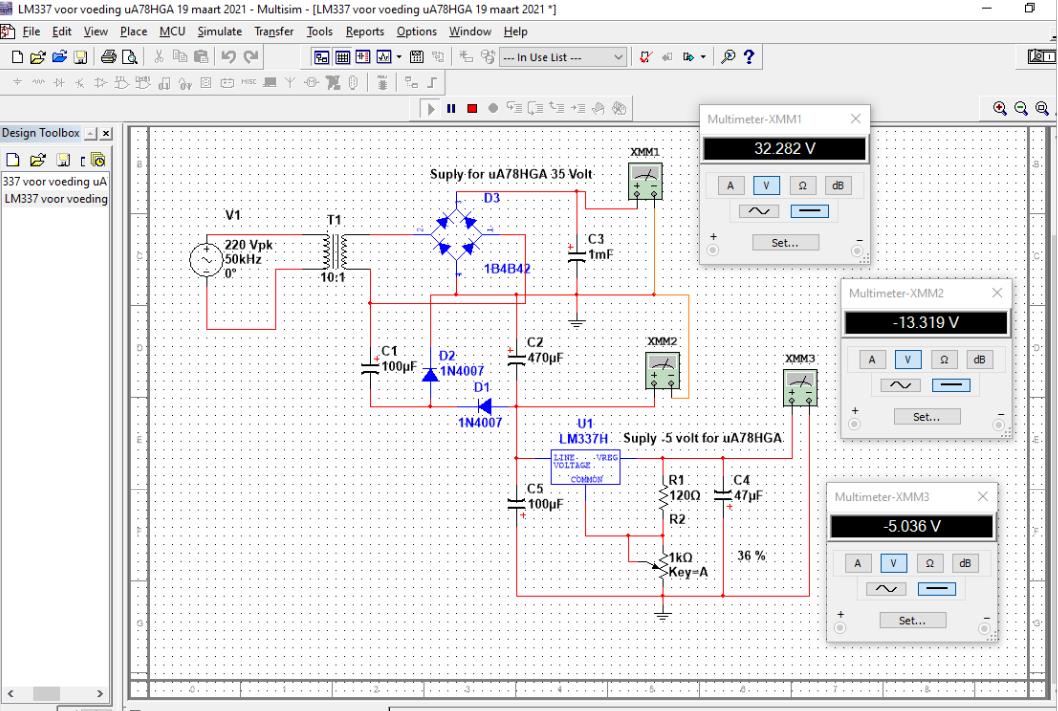Click the Electrical Rules Check icon
Screen dimensions: 1058x711
tap(646, 57)
